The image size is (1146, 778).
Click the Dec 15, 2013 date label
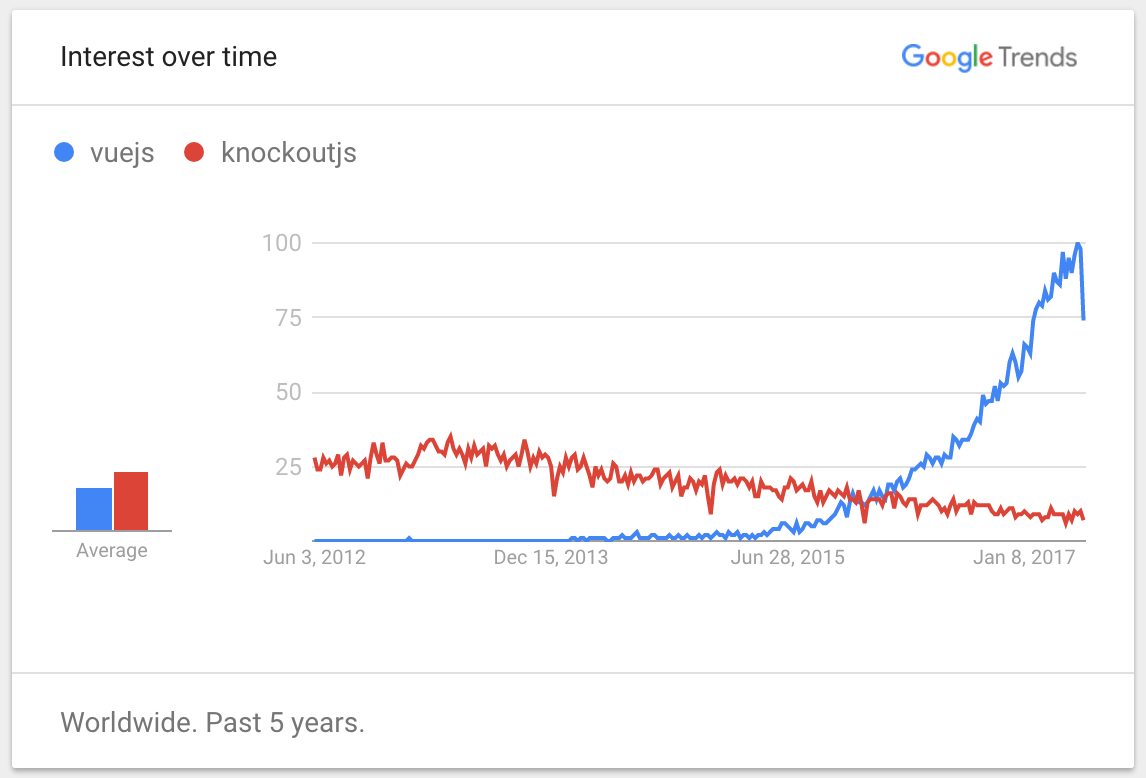pos(550,558)
